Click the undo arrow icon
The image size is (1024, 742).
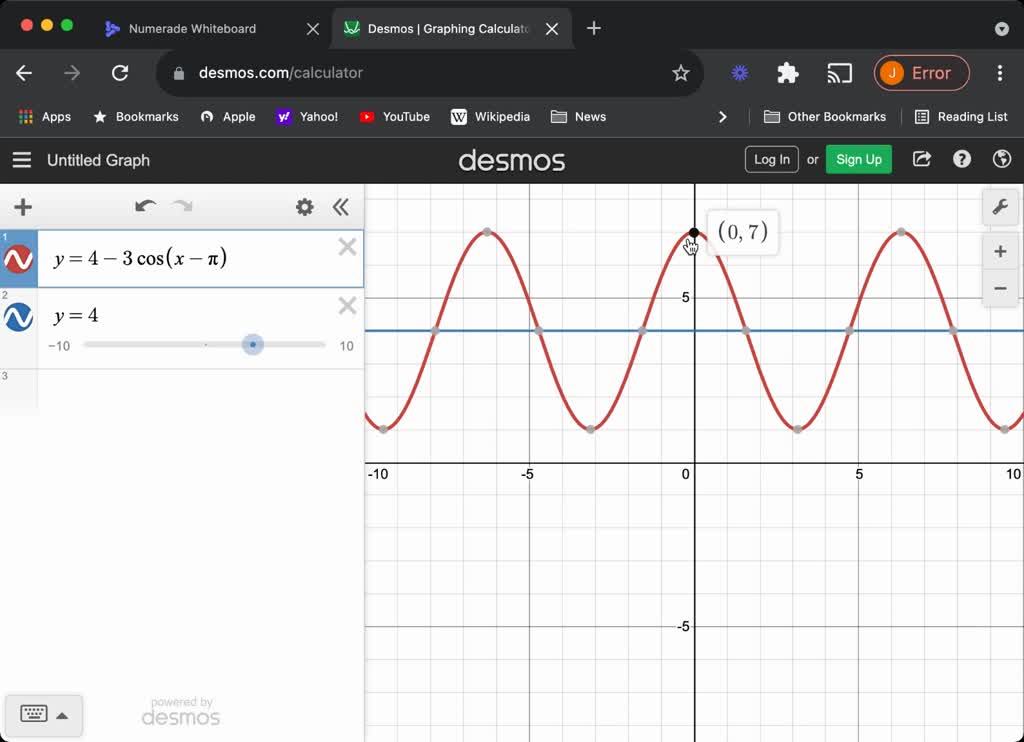pos(145,207)
